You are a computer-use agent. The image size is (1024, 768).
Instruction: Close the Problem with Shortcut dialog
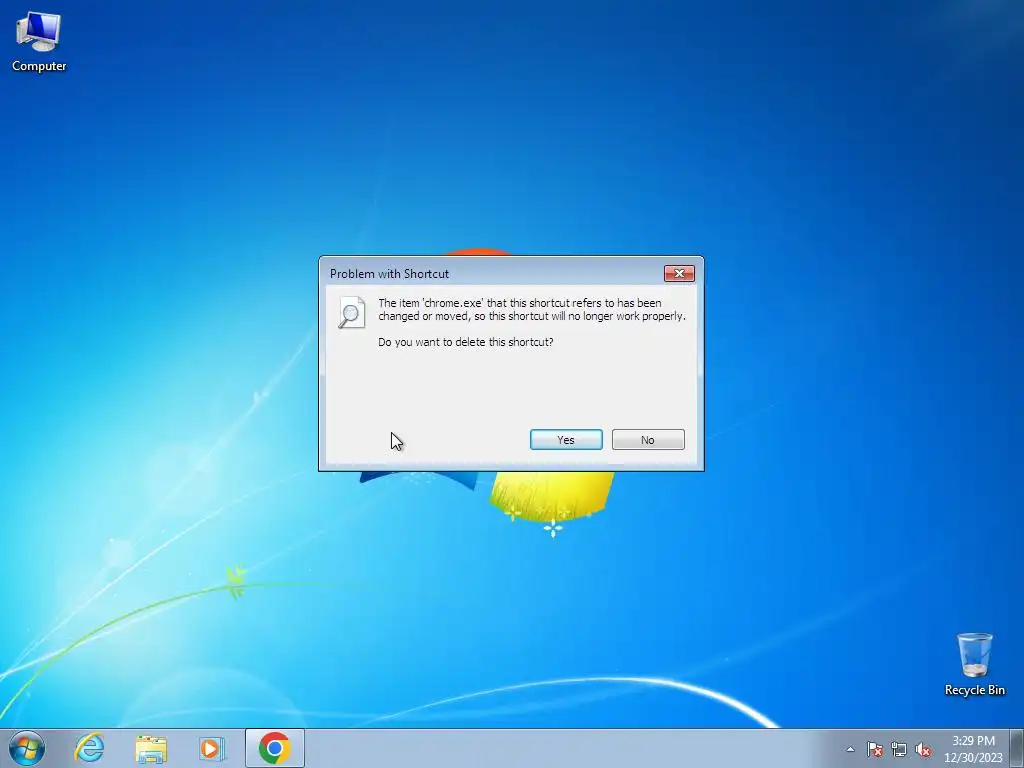pos(679,274)
